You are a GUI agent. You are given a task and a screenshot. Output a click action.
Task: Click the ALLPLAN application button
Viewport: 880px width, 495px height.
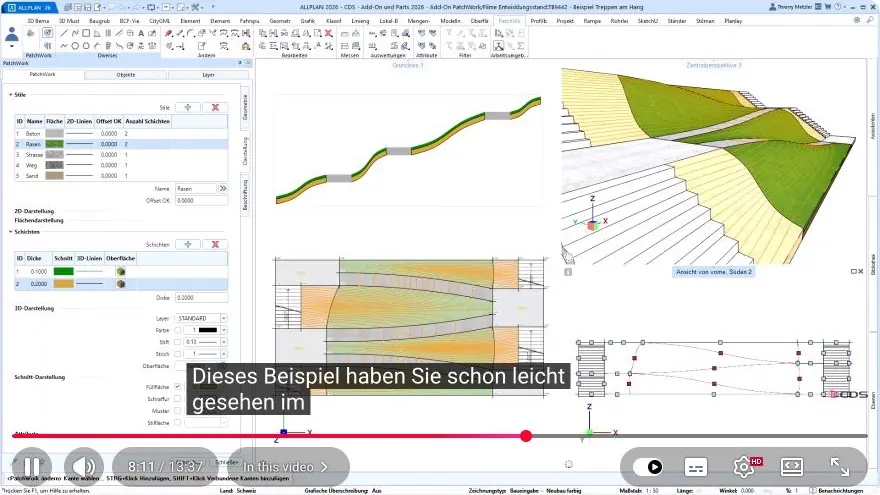click(29, 7)
